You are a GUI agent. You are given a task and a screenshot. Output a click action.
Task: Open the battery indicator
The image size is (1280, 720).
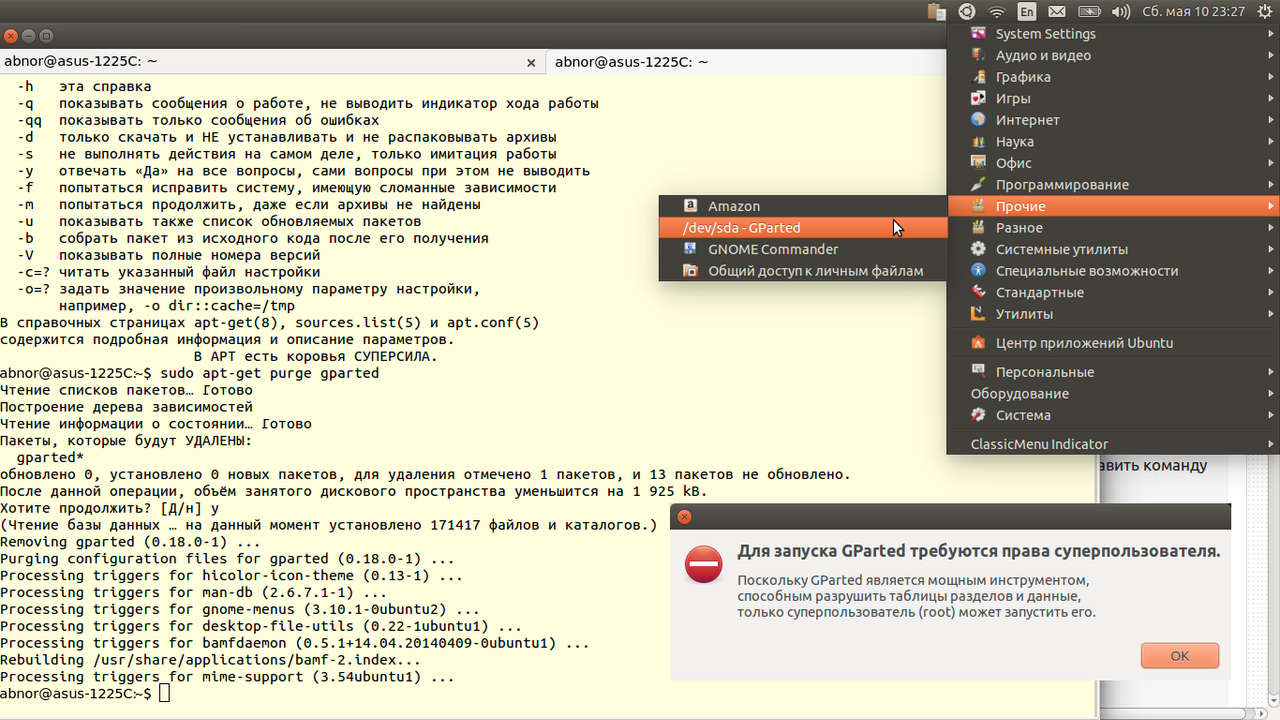click(1091, 12)
